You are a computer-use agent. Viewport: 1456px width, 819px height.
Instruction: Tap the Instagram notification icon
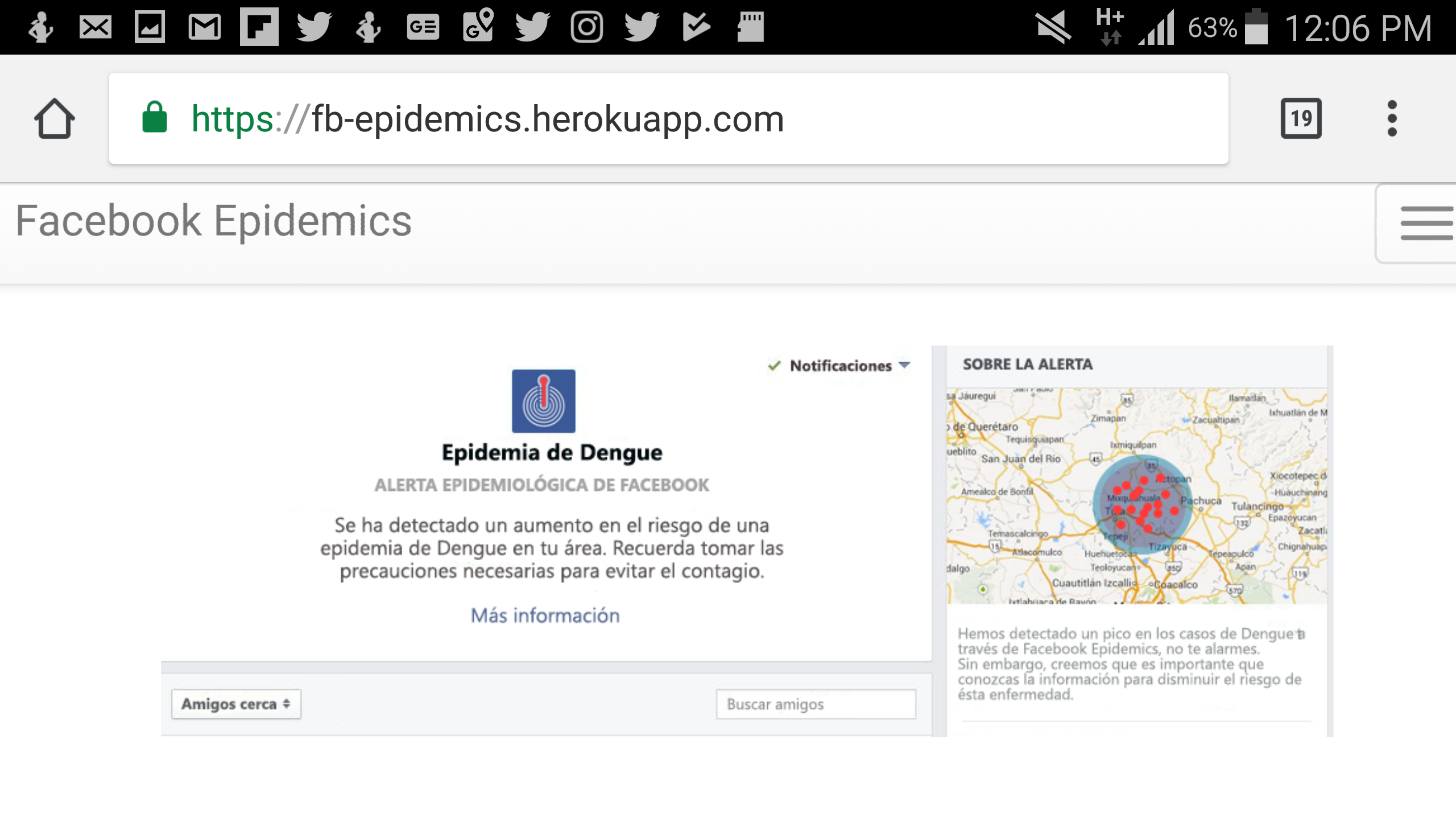[x=586, y=27]
